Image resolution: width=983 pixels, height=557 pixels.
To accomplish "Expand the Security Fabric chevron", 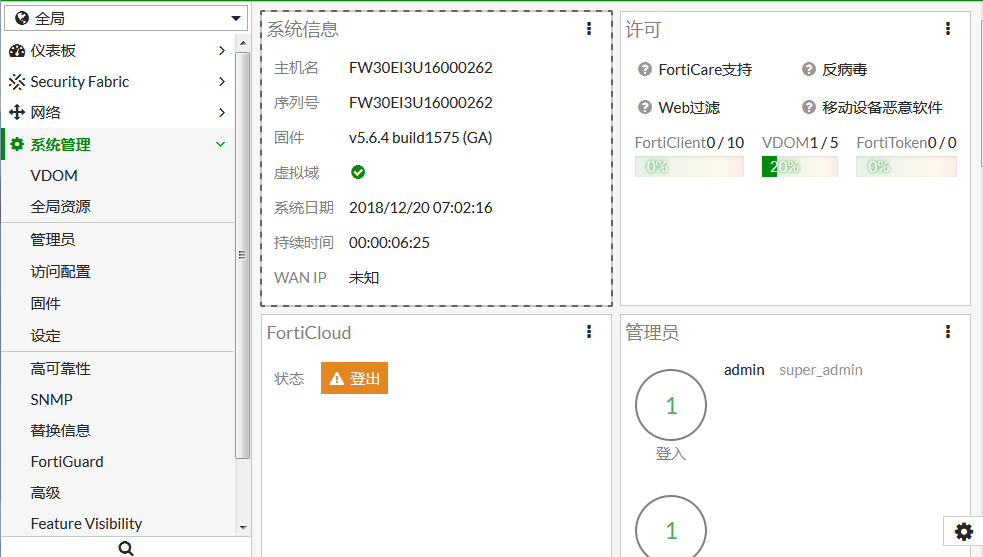I will click(221, 82).
